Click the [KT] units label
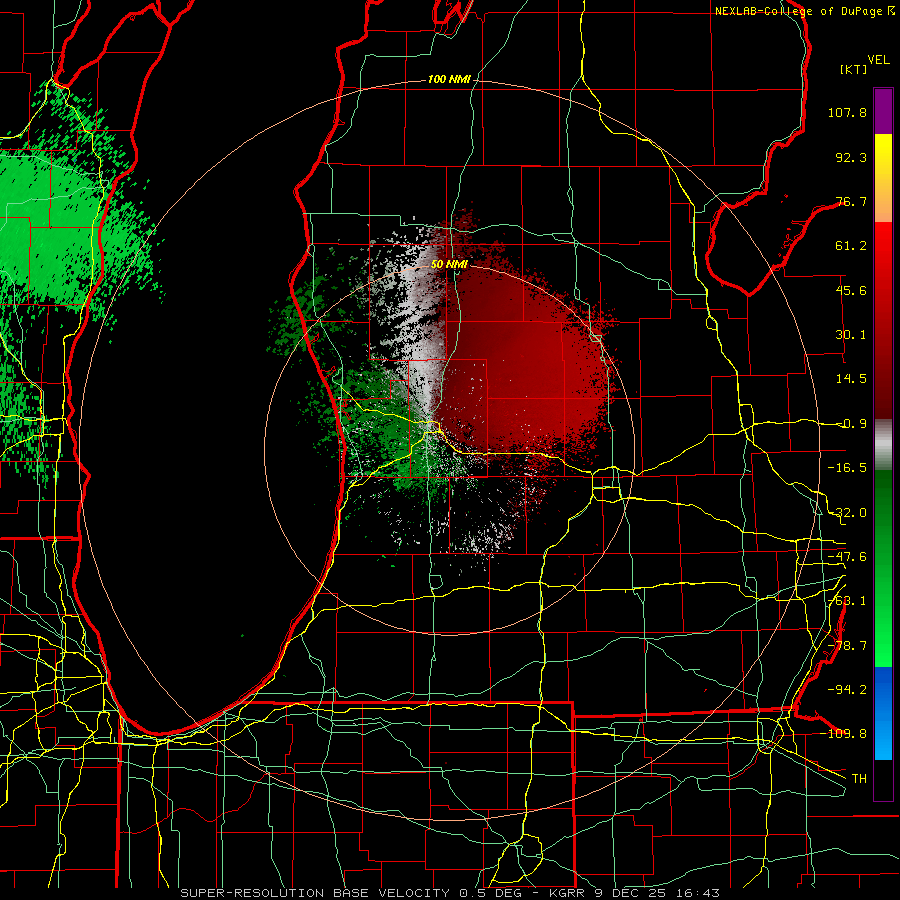Viewport: 900px width, 900px height. click(x=854, y=69)
